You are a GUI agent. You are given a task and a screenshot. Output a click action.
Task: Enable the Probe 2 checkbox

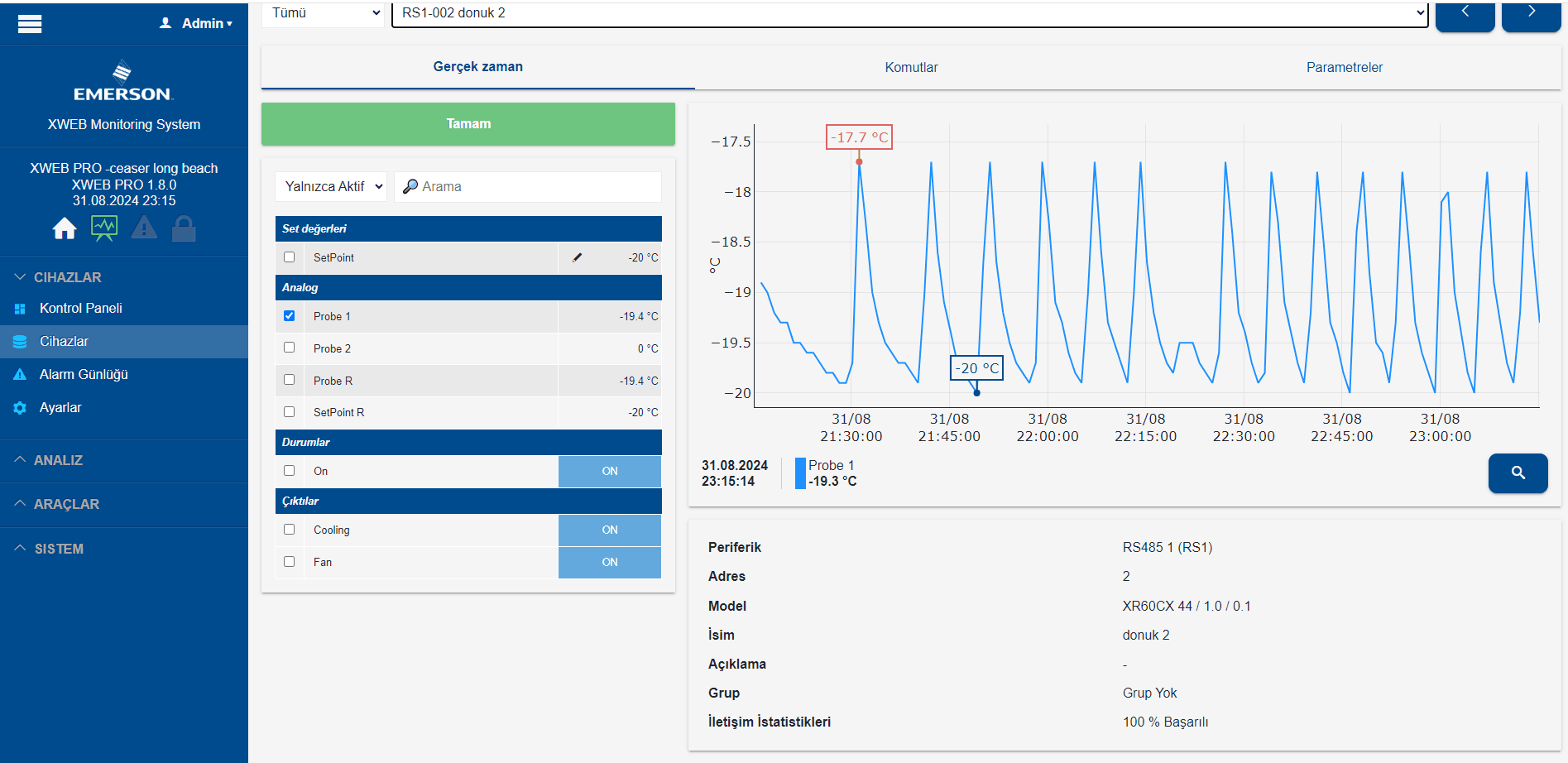(290, 348)
